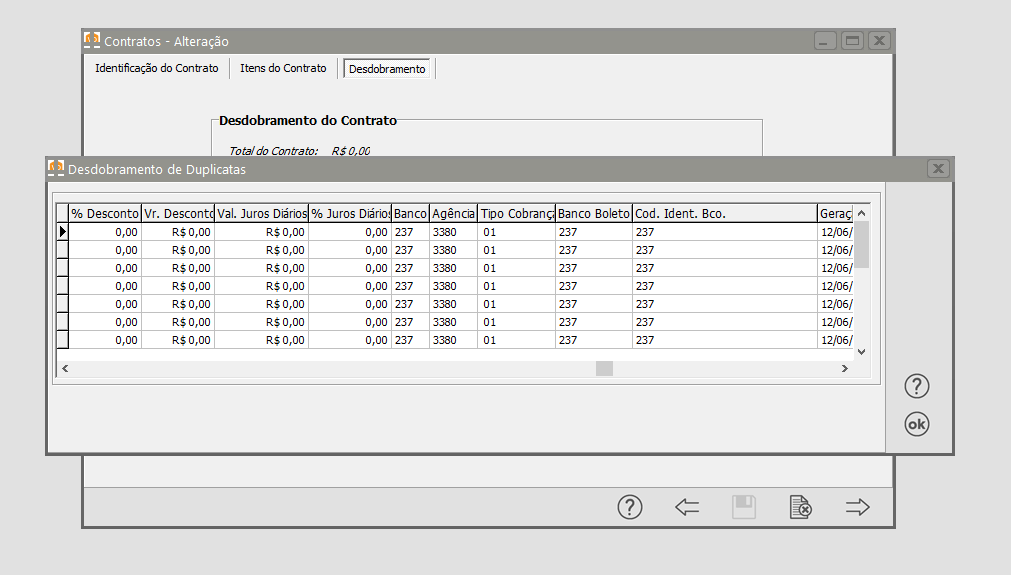Confirm with the round ok button
The width and height of the screenshot is (1011, 575).
point(916,424)
